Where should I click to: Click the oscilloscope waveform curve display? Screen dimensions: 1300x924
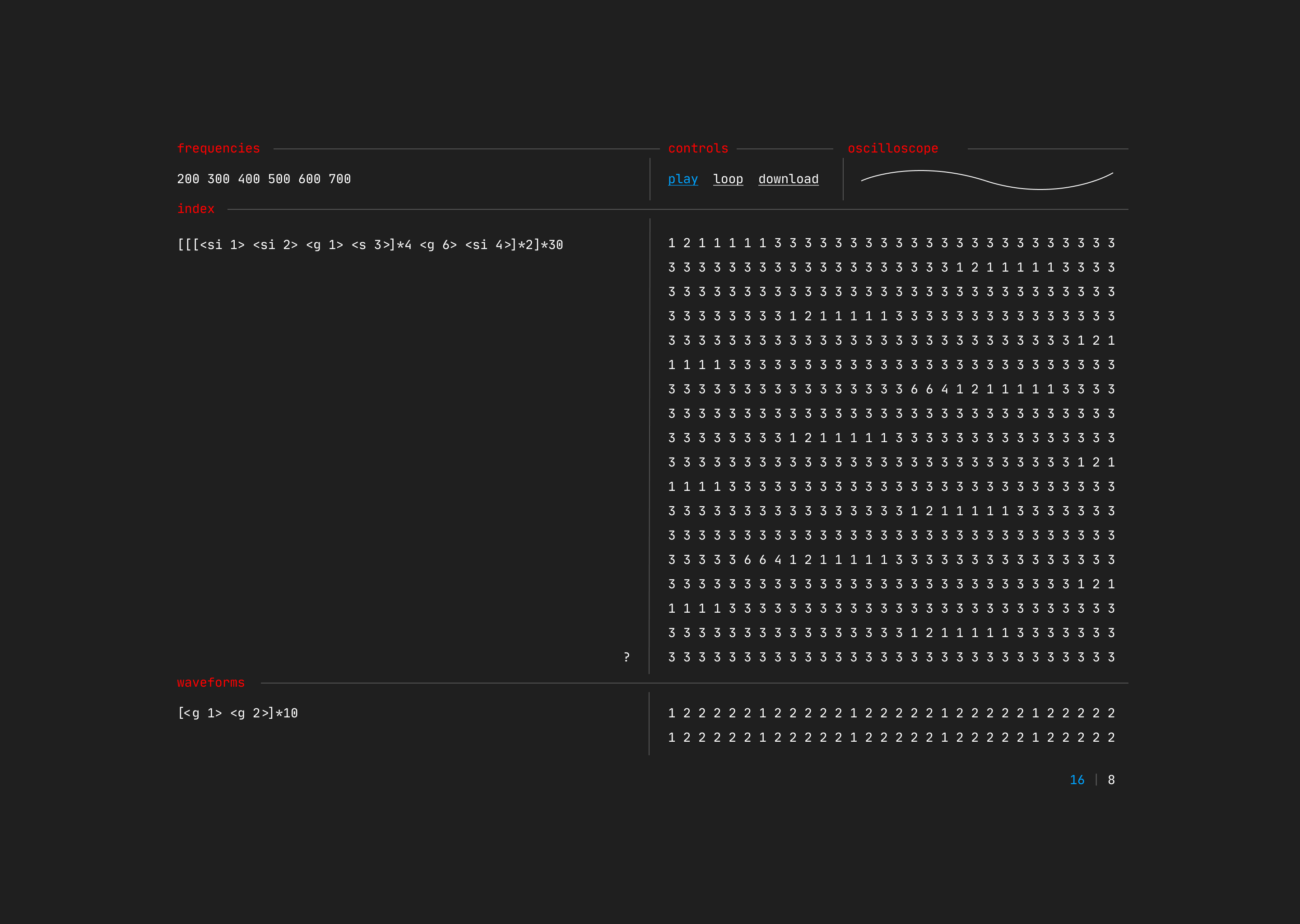click(986, 180)
